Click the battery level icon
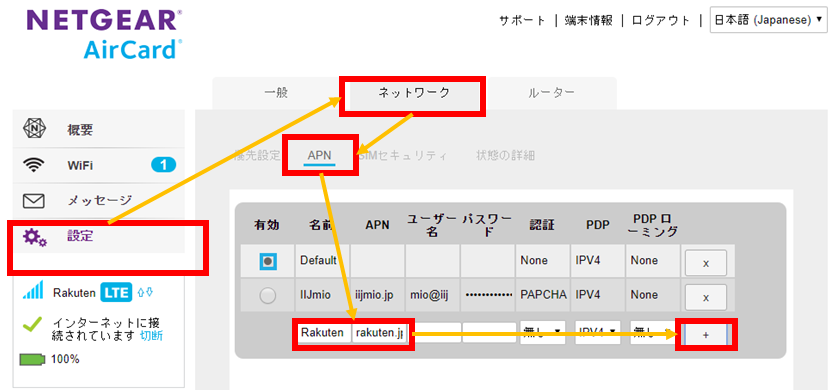The height and width of the screenshot is (390, 840). tap(33, 359)
